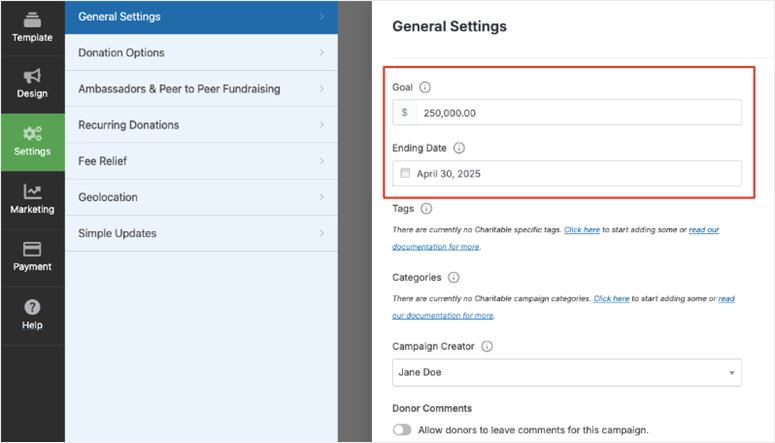Open the Campaign Creator Jane Doe dropdown
The height and width of the screenshot is (443, 775).
pos(567,372)
